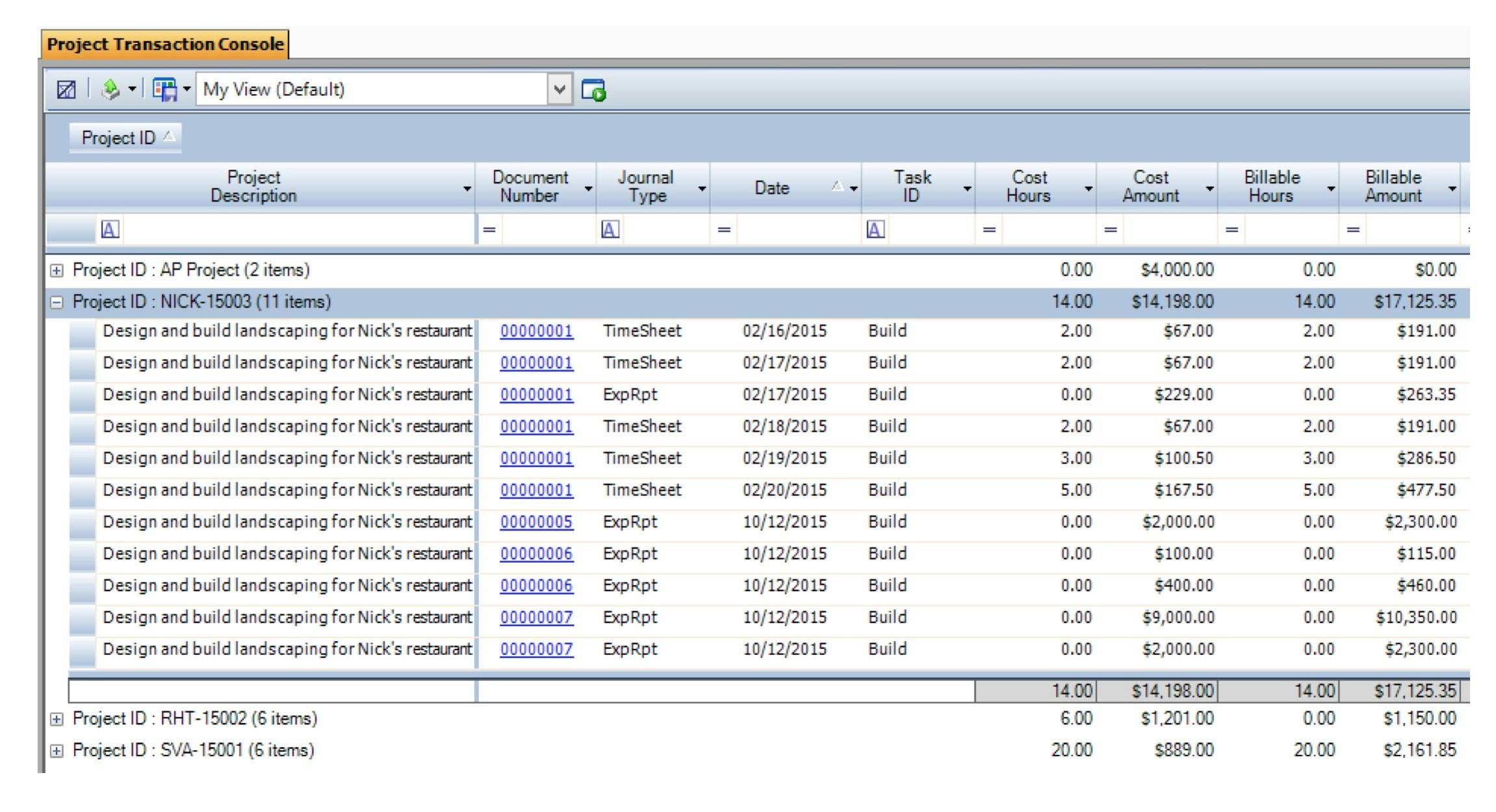Collapse the NICK-15003 project group

(x=57, y=301)
